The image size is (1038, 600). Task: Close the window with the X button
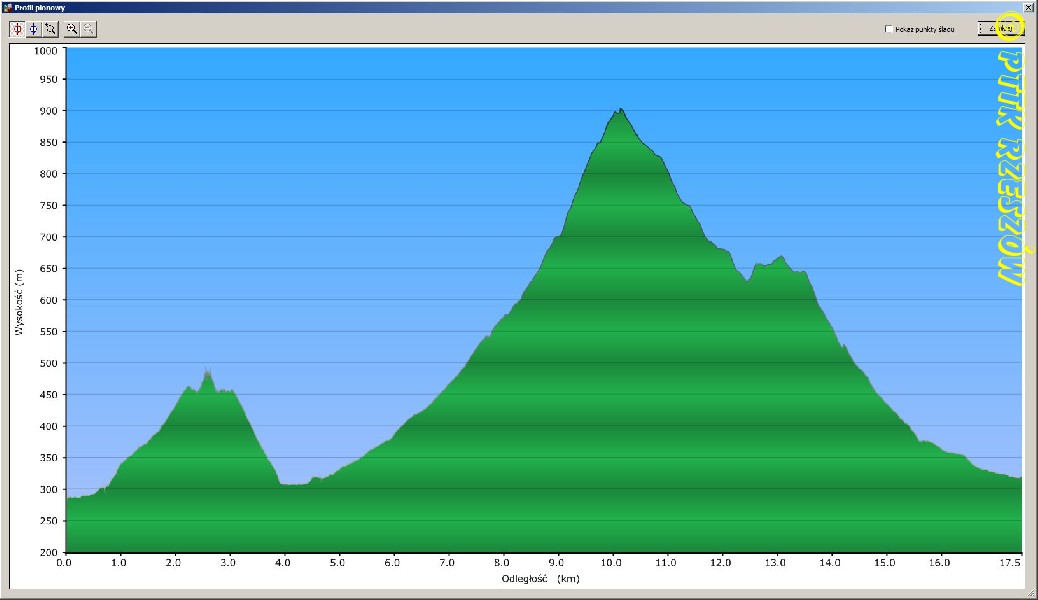click(x=1029, y=7)
